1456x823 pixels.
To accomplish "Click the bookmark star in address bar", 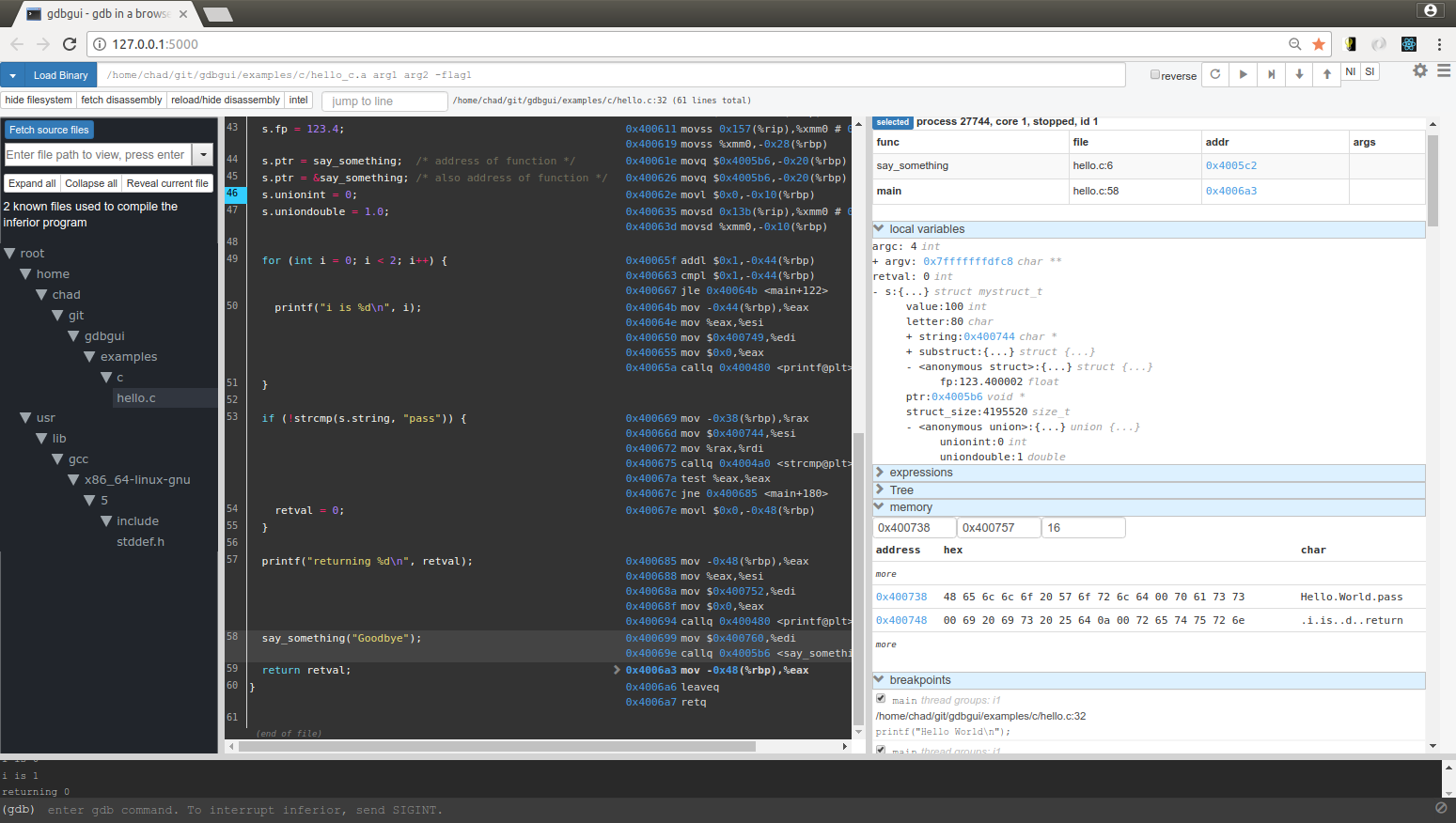I will [1319, 44].
